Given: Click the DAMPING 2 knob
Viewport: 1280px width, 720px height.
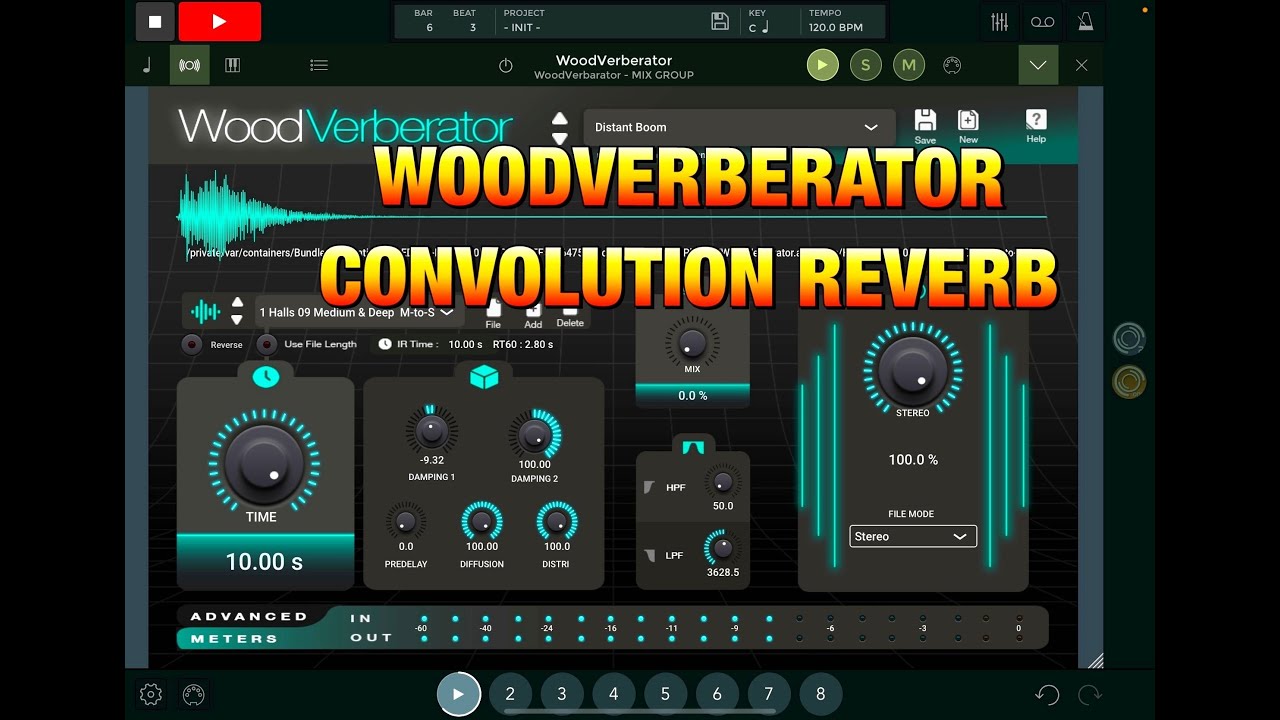Looking at the screenshot, I should tap(534, 435).
